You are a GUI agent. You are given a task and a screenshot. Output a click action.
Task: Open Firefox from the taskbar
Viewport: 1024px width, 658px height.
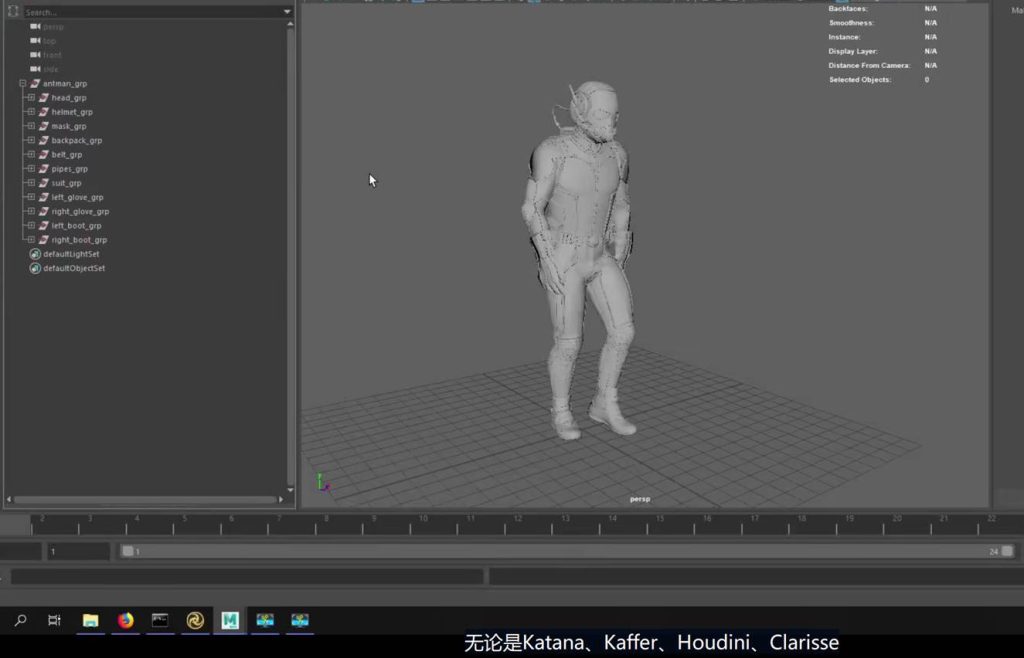125,620
